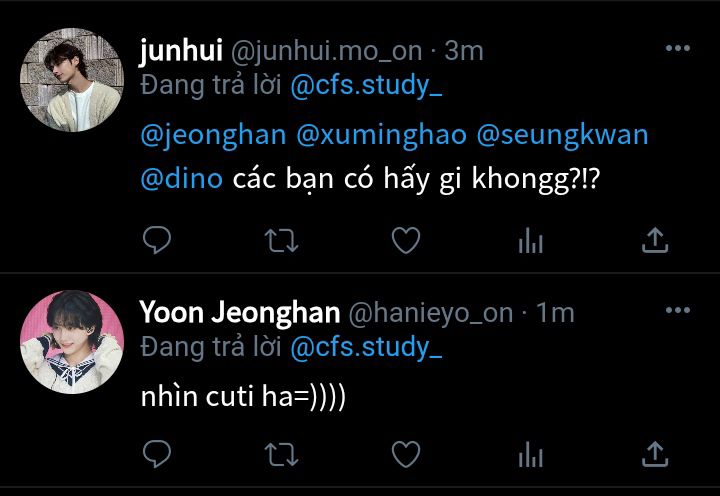Image resolution: width=720 pixels, height=496 pixels.
Task: Open the @jeonghan mention link
Action: (214, 135)
